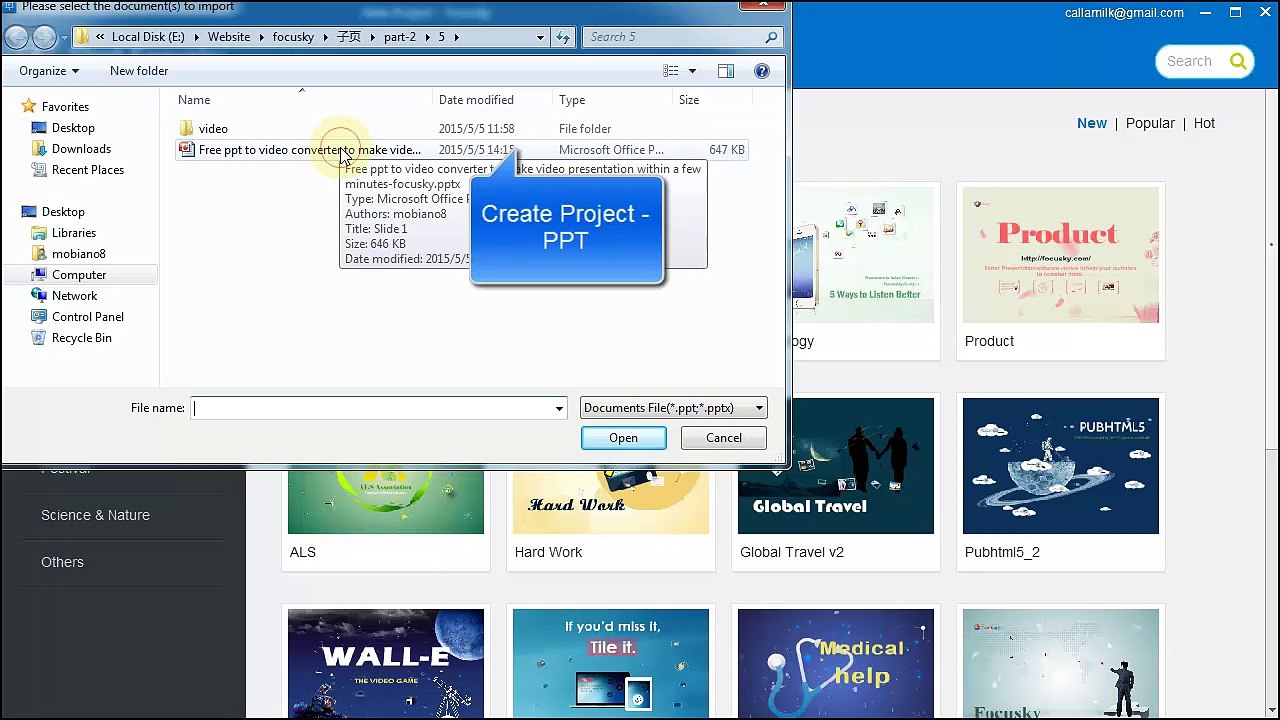Click Website in the address breadcrumb
Screen dimensions: 1280x720
click(229, 37)
